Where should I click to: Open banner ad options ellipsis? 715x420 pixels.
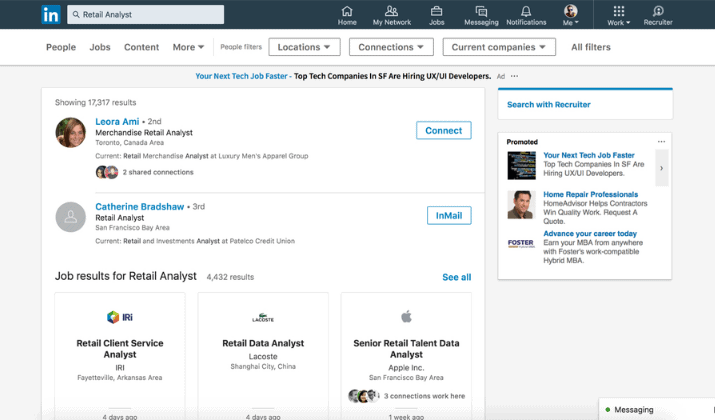pos(514,76)
